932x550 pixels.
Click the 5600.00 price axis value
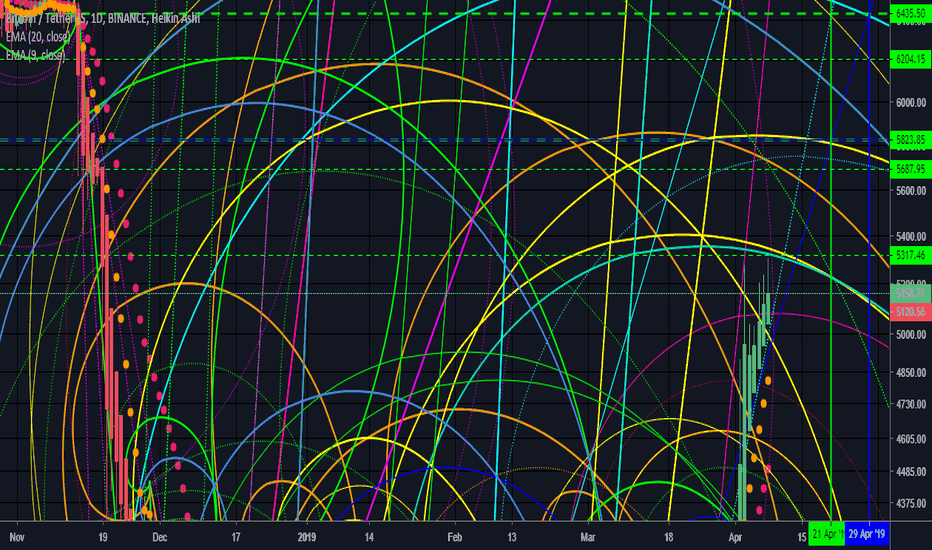click(x=911, y=190)
